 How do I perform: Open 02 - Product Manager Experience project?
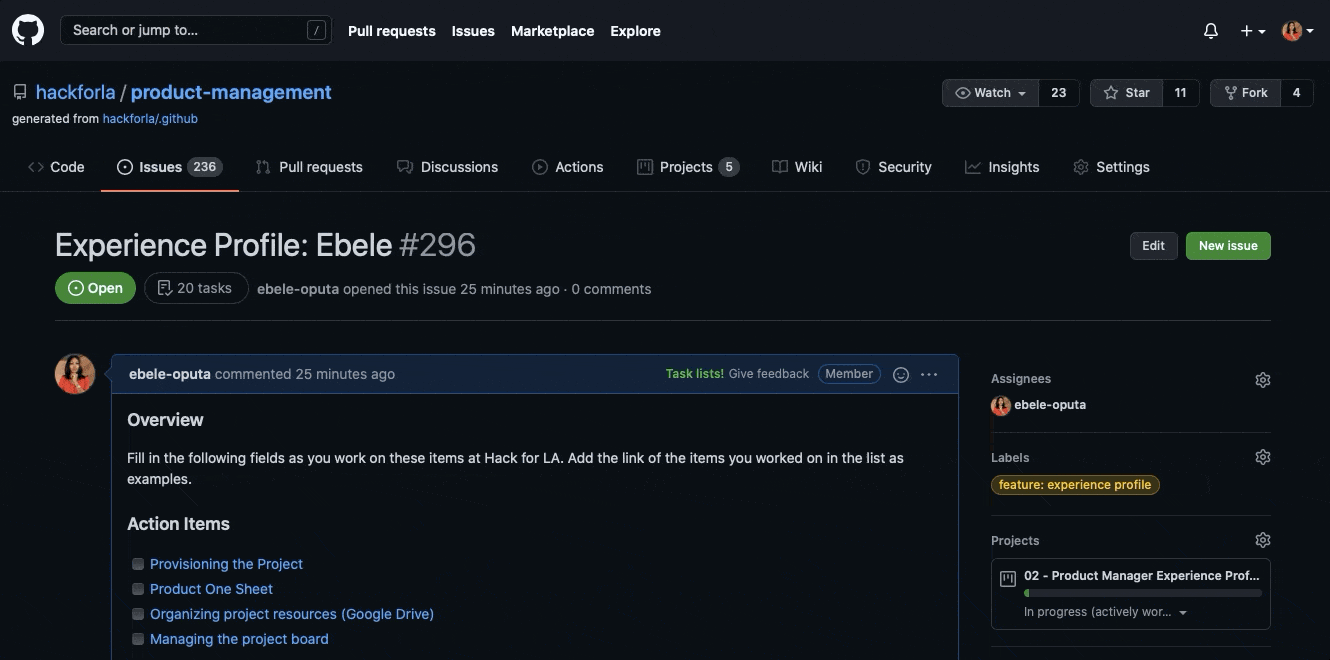click(x=1142, y=576)
